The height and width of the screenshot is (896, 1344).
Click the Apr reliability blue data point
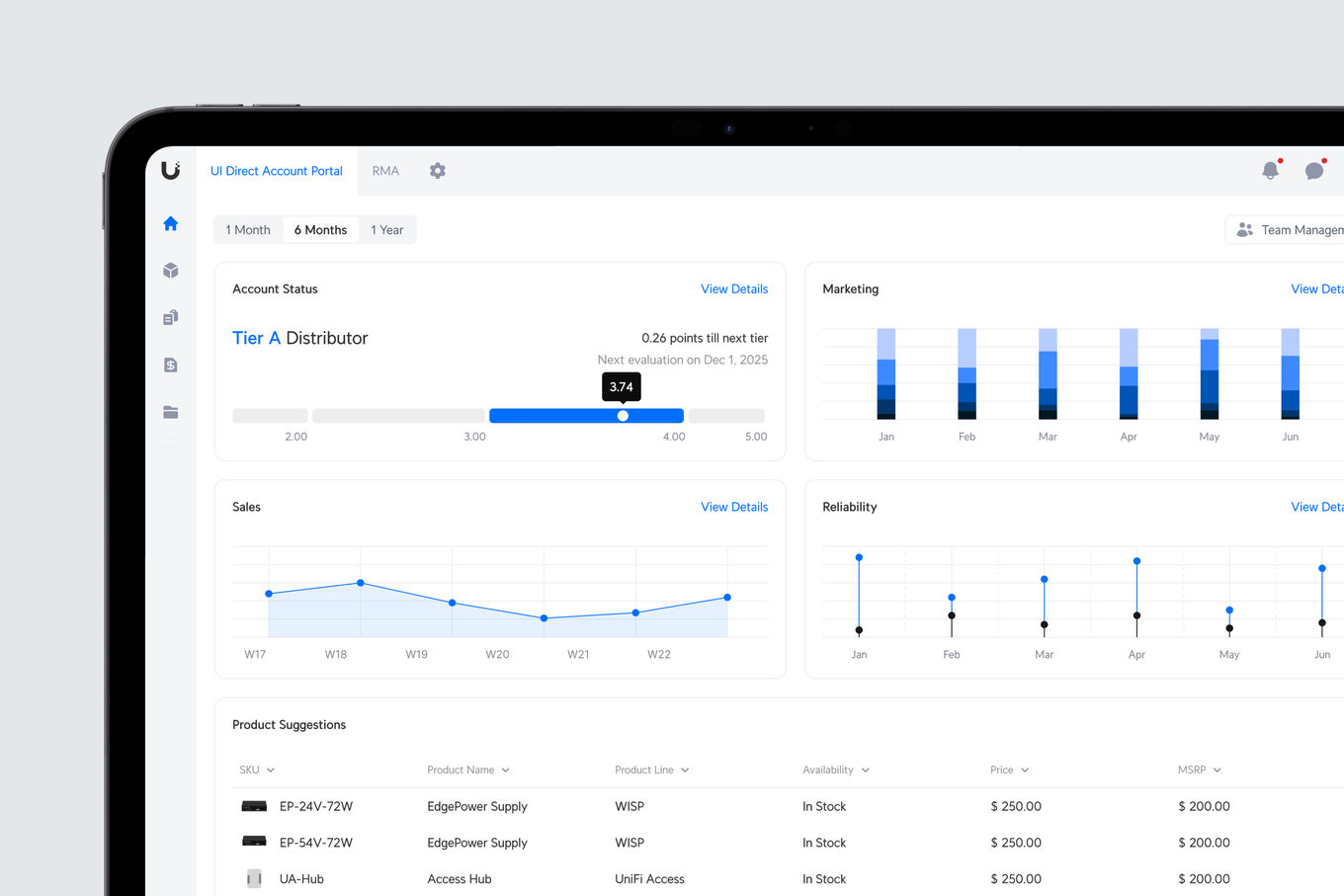[x=1136, y=561]
